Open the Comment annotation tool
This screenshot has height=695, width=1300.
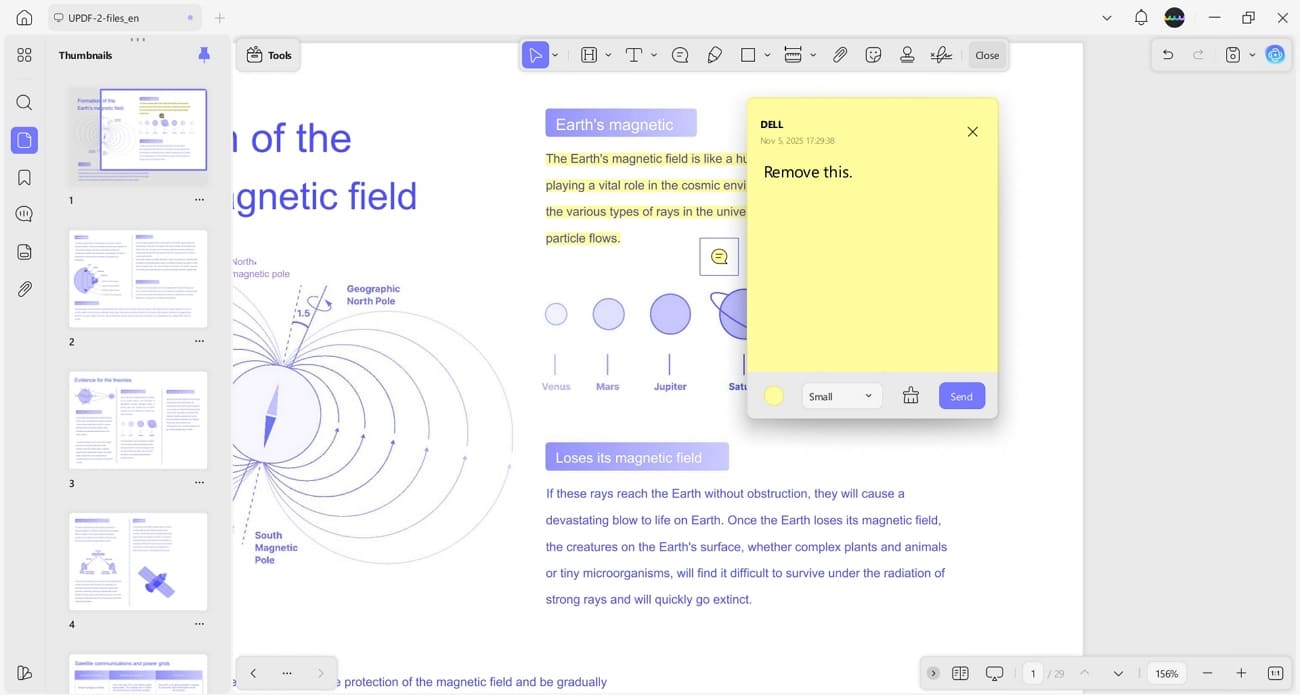click(x=680, y=55)
